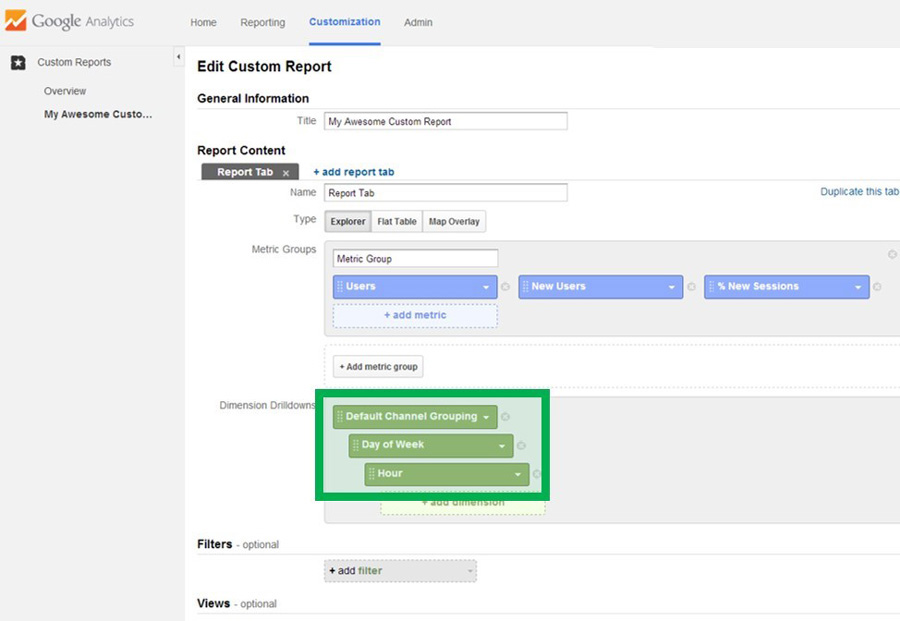Open the Admin tab
The width and height of the screenshot is (900, 621).
[418, 22]
